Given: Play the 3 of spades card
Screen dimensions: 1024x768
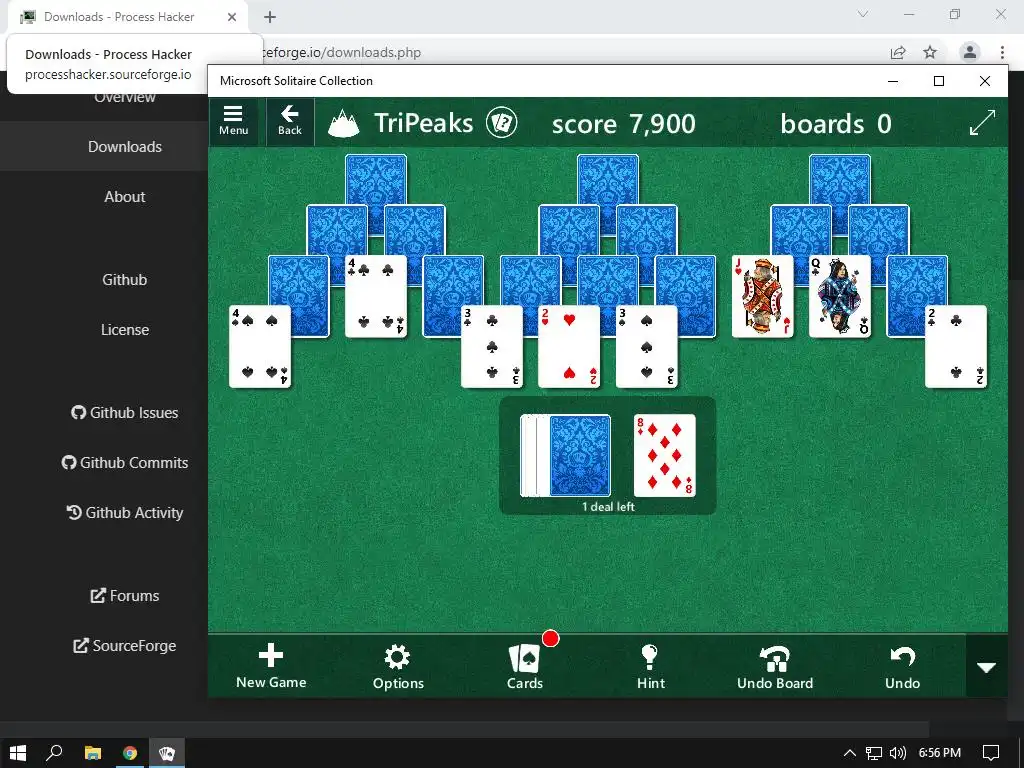Looking at the screenshot, I should pos(647,347).
